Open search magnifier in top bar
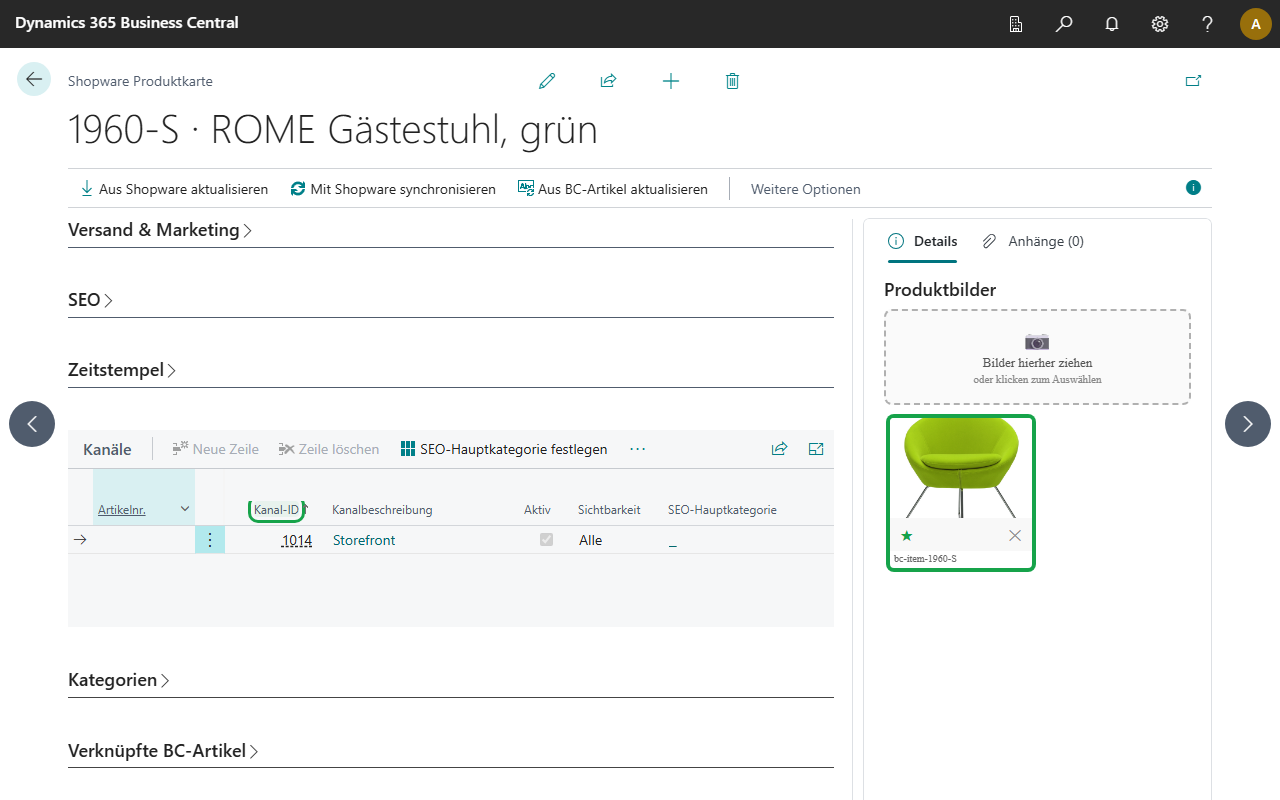The image size is (1280, 800). click(x=1064, y=24)
